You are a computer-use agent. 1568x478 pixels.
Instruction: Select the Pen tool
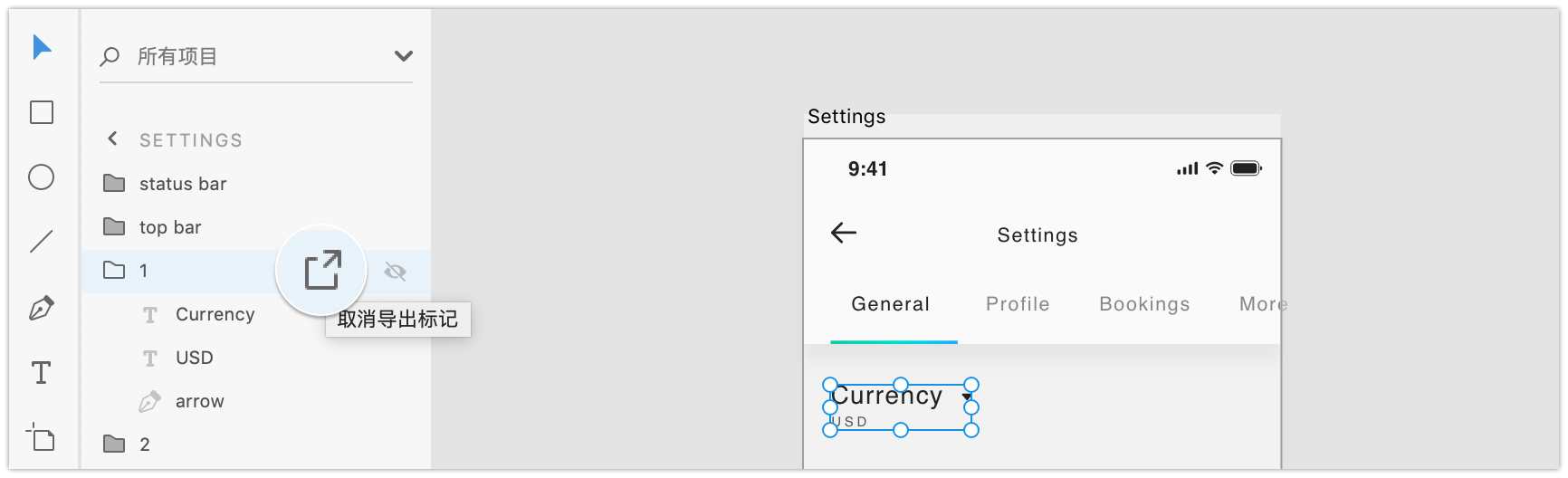[x=42, y=308]
